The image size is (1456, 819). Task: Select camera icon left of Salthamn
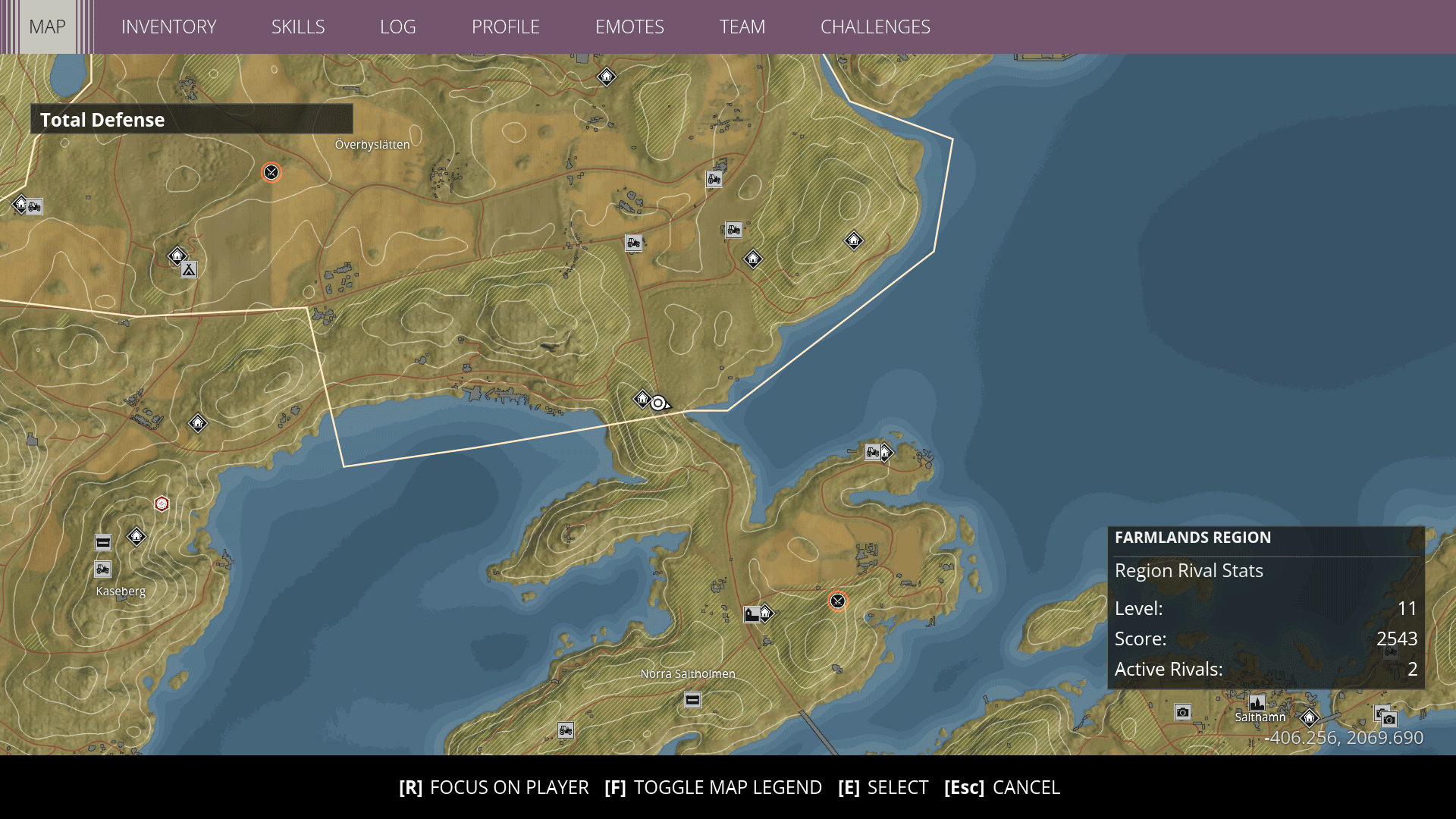coord(1183,711)
